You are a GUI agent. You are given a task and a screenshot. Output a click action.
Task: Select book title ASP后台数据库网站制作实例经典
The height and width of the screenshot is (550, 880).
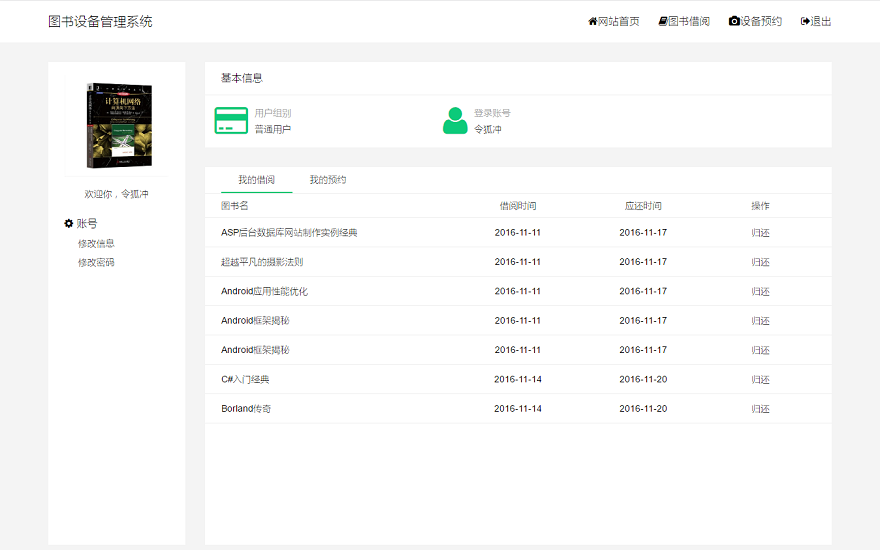click(289, 232)
